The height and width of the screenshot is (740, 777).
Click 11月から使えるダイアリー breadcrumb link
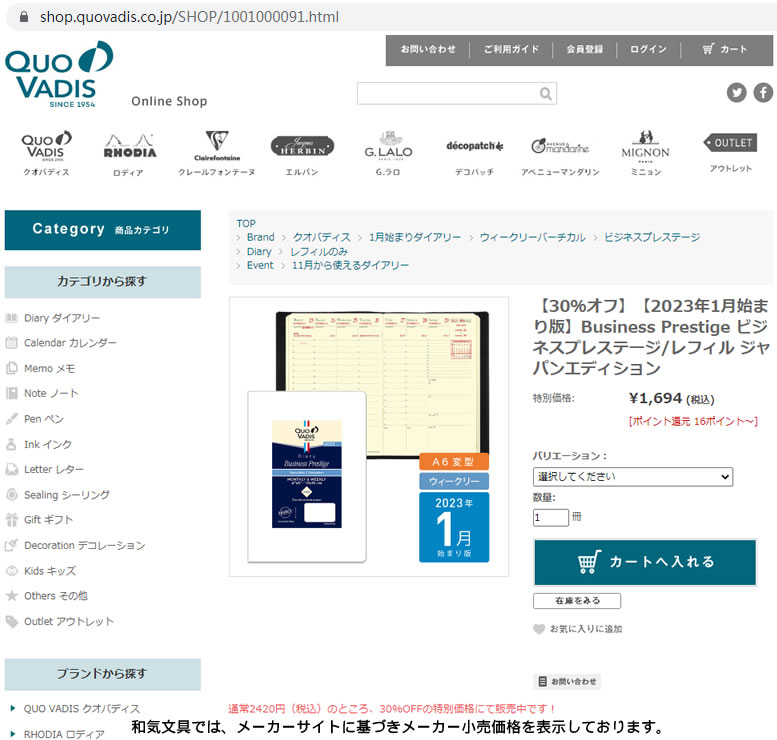350,266
